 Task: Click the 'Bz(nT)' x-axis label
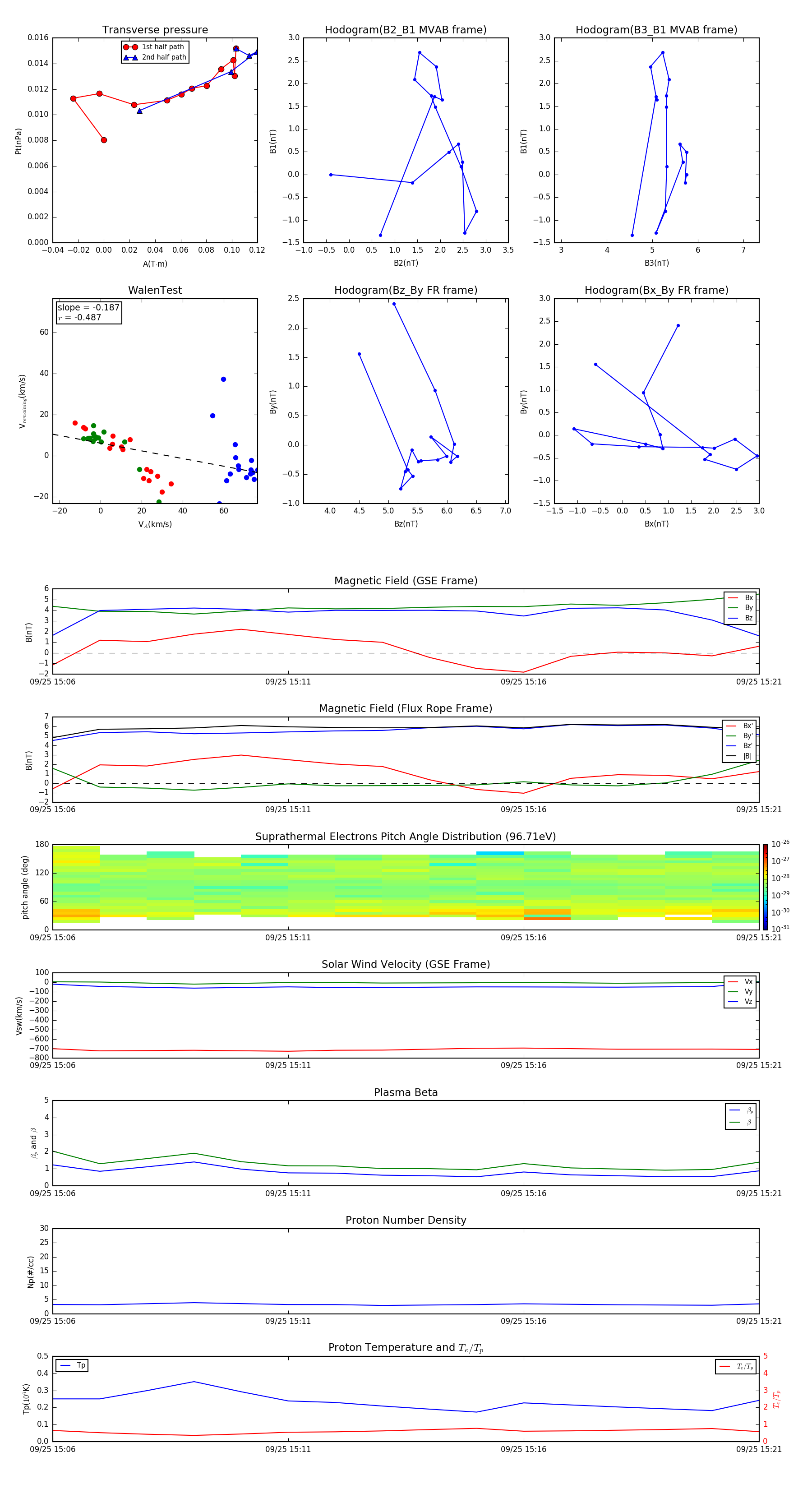(x=406, y=524)
